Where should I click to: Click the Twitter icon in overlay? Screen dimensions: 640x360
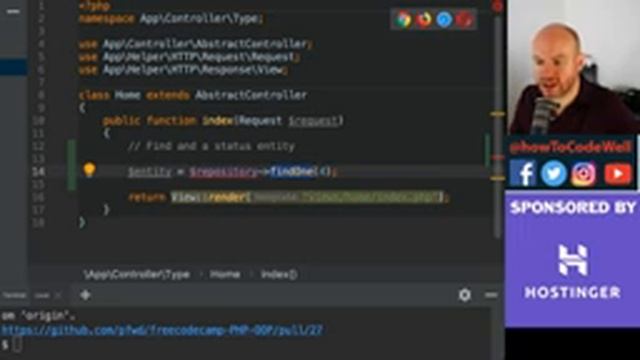[x=553, y=173]
